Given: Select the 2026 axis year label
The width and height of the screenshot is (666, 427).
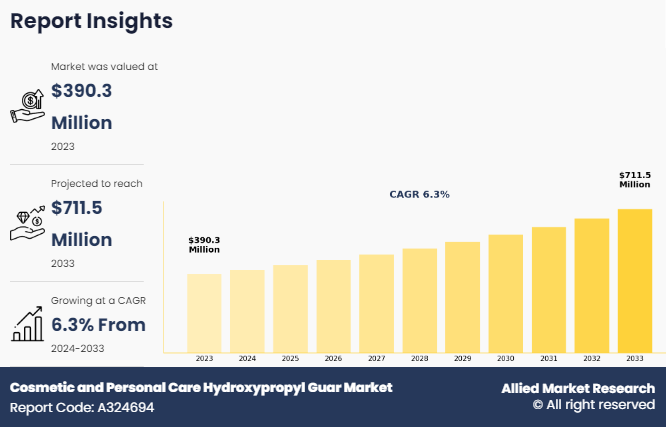Looking at the screenshot, I should (x=333, y=358).
